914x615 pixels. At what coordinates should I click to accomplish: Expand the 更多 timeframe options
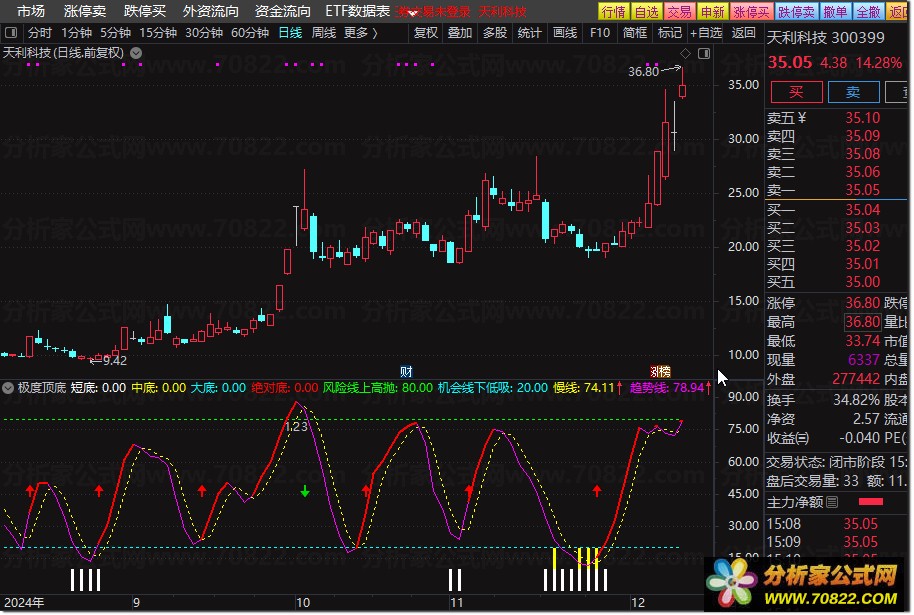(361, 33)
